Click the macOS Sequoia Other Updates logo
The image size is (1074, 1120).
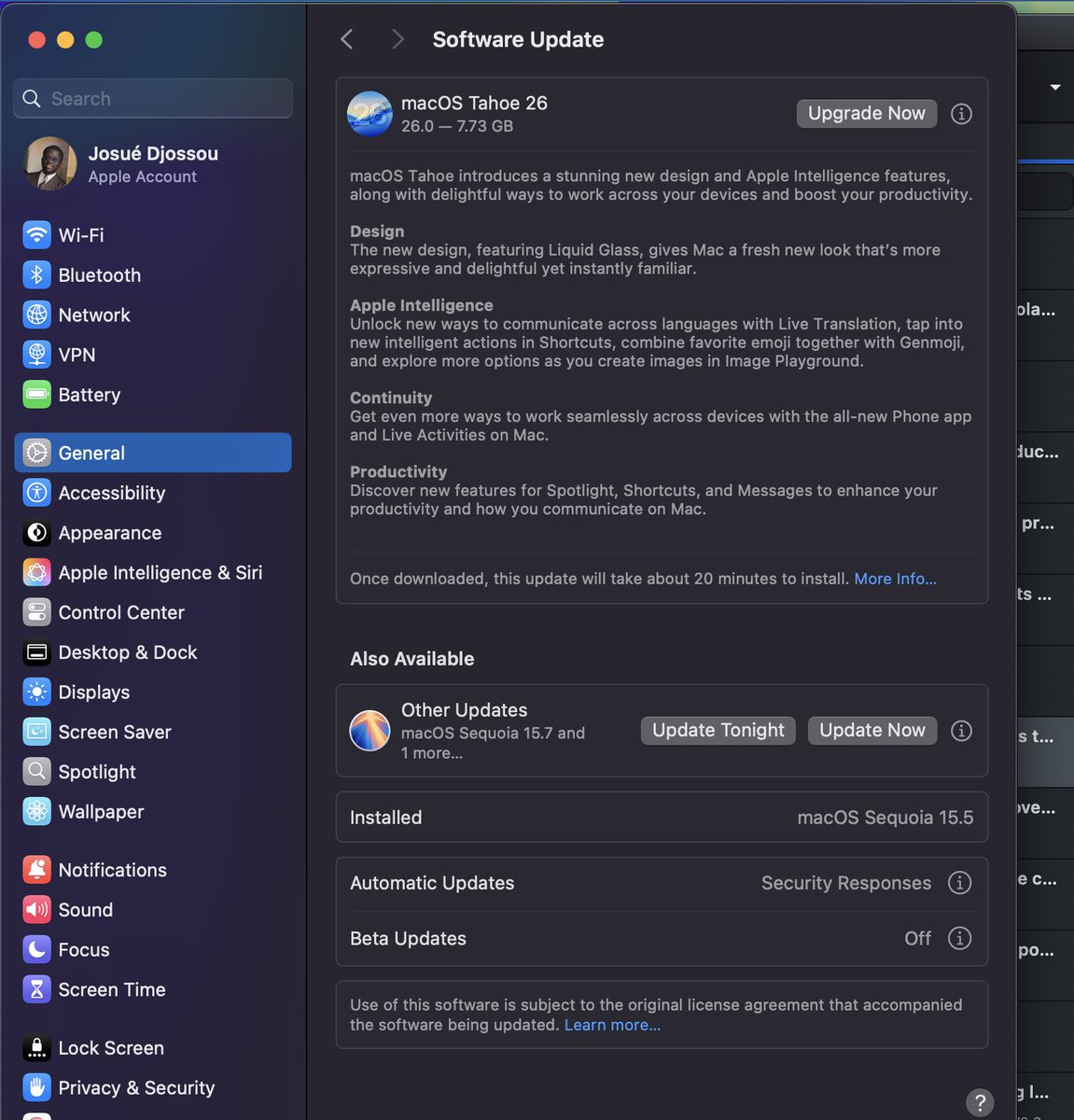pyautogui.click(x=370, y=731)
